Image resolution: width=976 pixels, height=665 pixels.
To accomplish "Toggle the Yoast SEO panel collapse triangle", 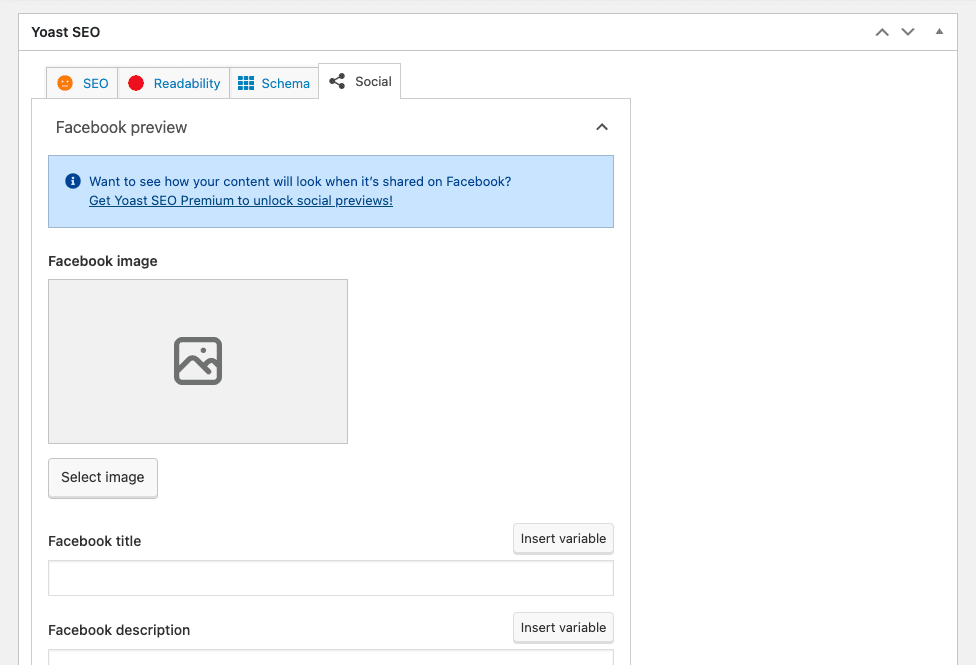I will pyautogui.click(x=939, y=31).
